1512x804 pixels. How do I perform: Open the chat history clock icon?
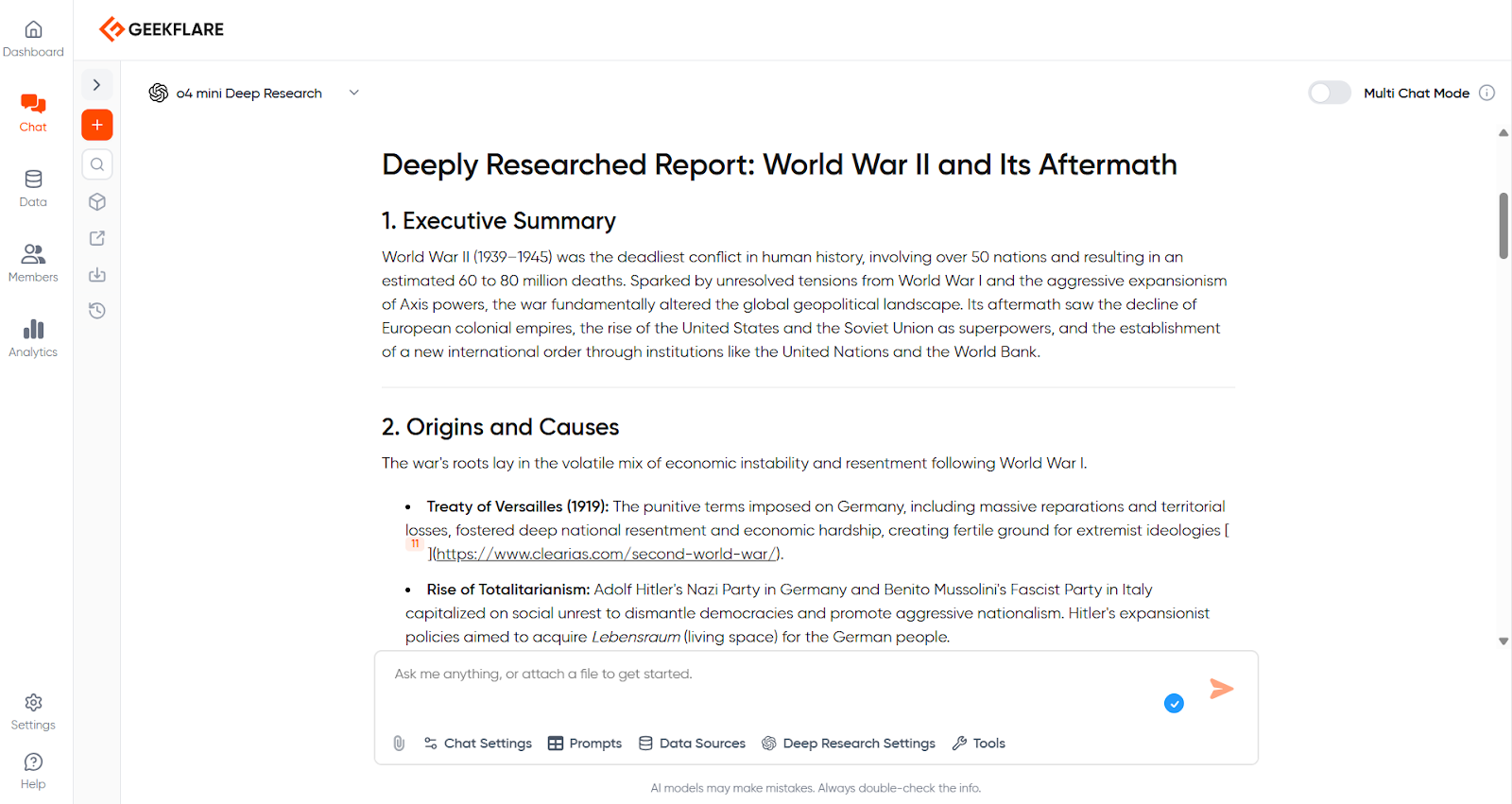(x=96, y=311)
